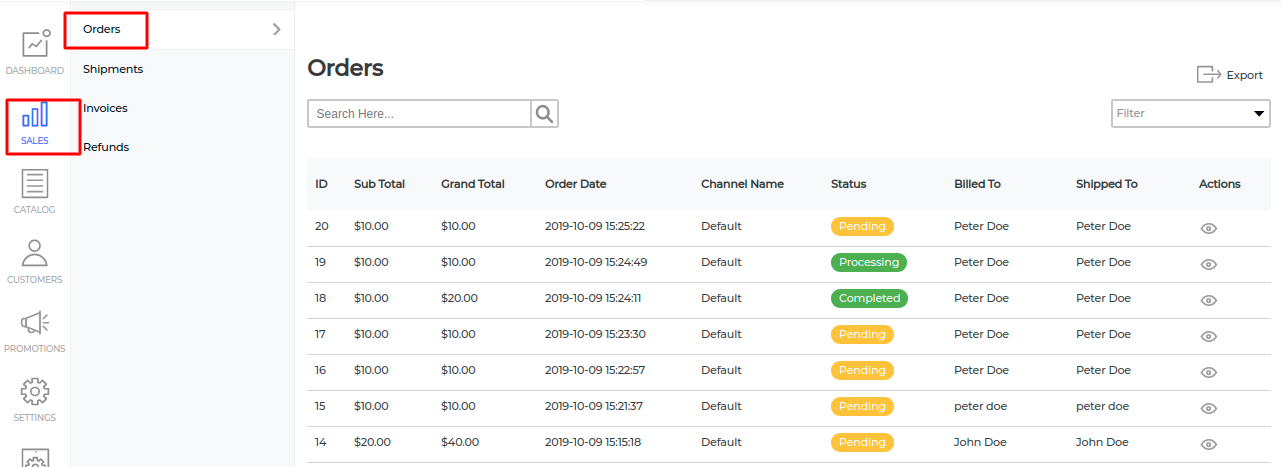View order 18 using eye icon
1281x467 pixels.
pos(1208,300)
